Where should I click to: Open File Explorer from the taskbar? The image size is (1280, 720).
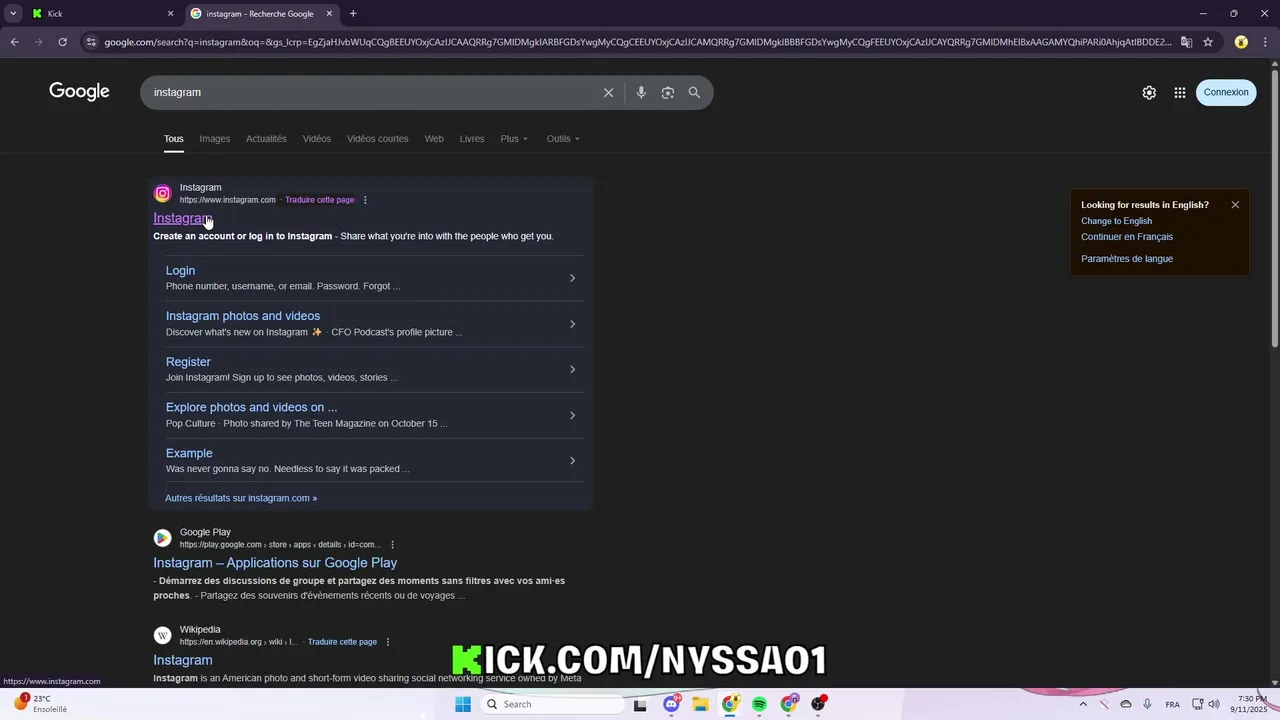701,704
